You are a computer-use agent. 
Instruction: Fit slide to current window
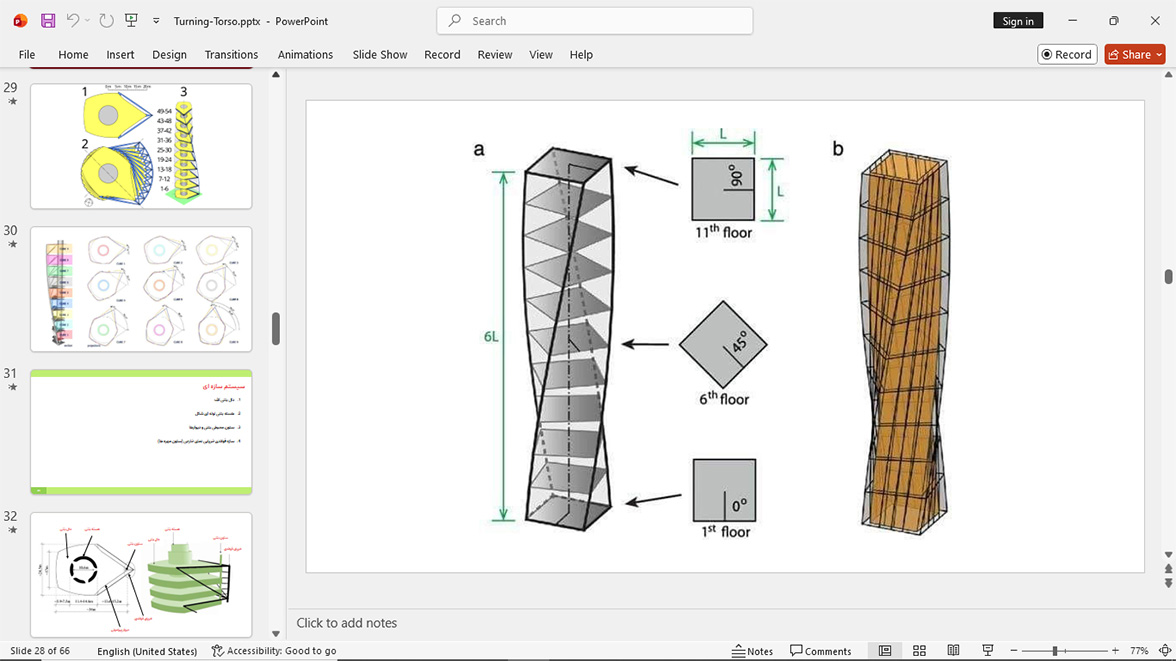(x=1165, y=650)
